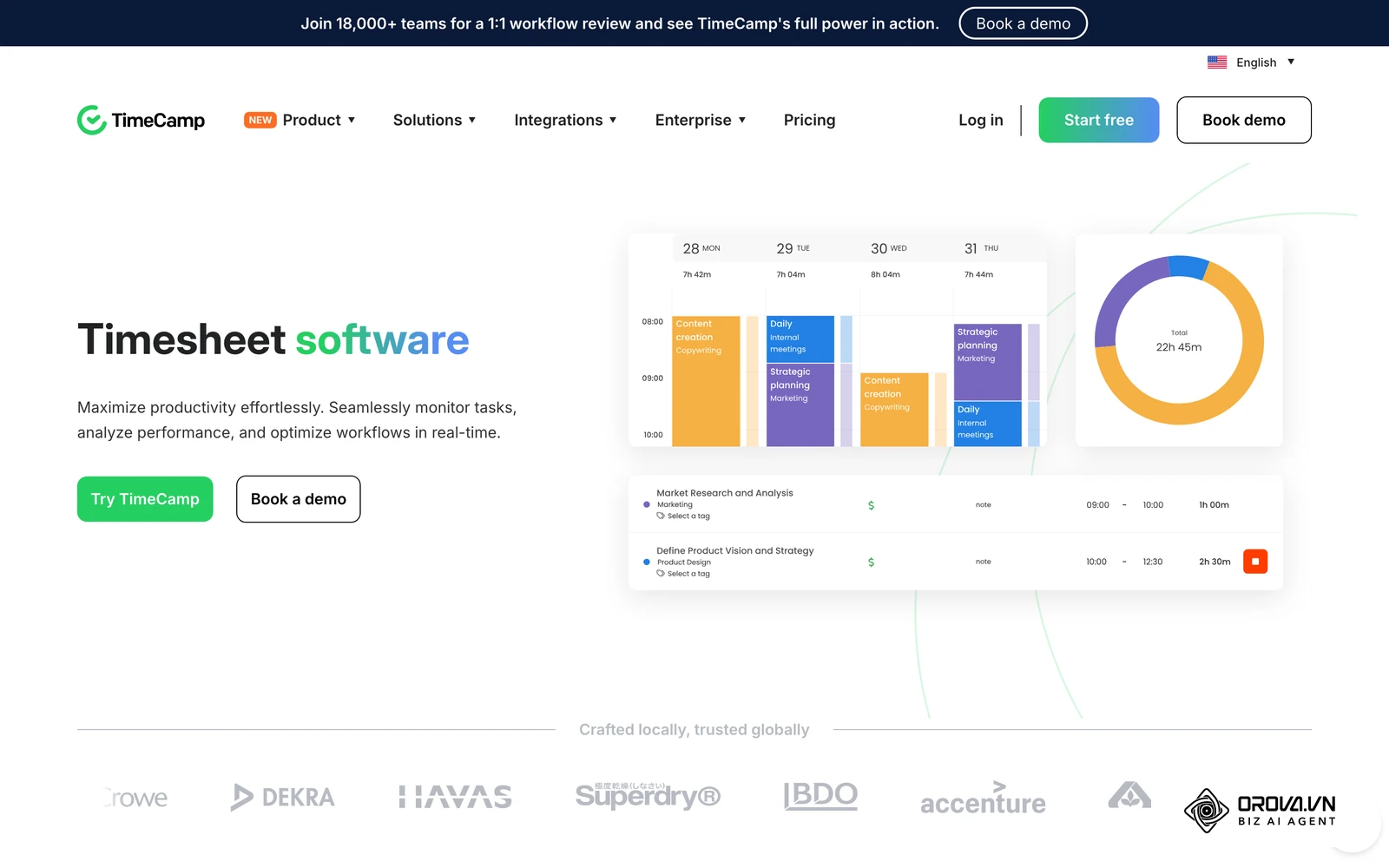Click the note field for Market Research entry

click(983, 505)
